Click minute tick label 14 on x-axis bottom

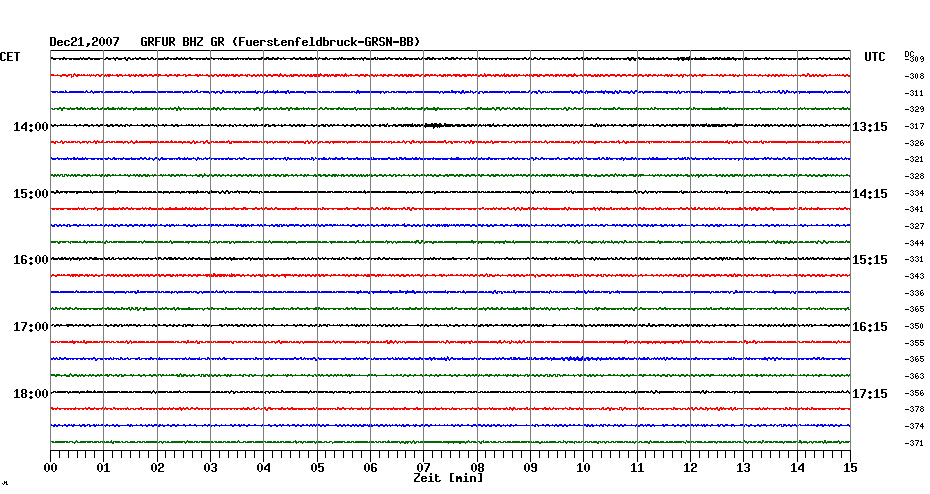(x=797, y=467)
